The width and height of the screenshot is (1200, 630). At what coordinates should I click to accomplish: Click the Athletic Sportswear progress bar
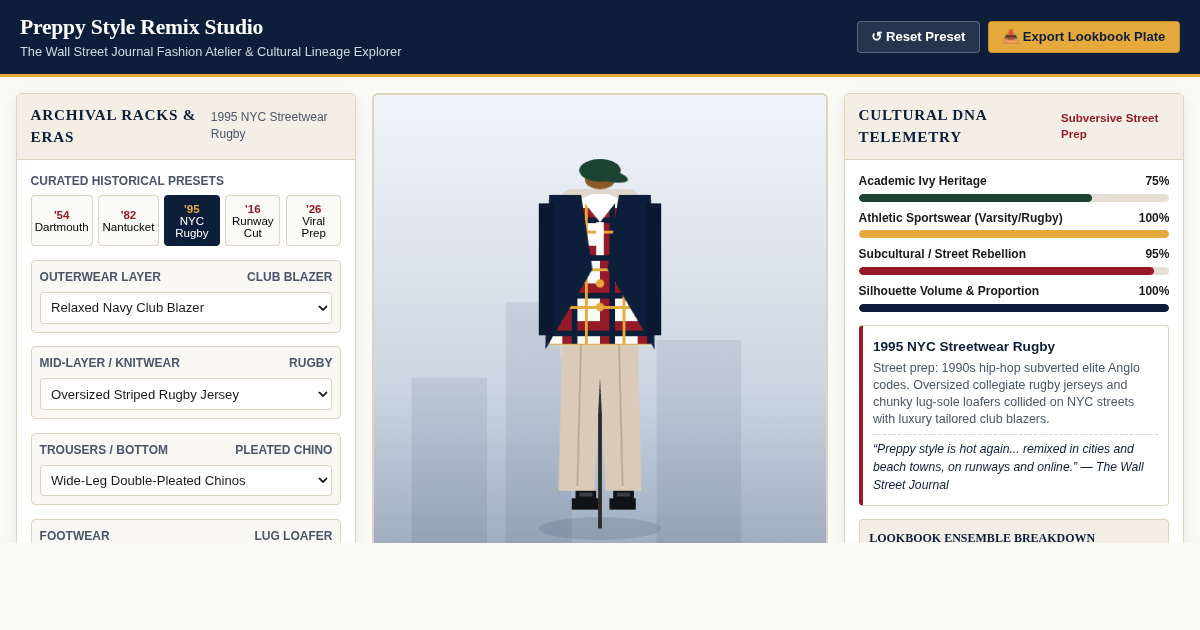click(1014, 234)
